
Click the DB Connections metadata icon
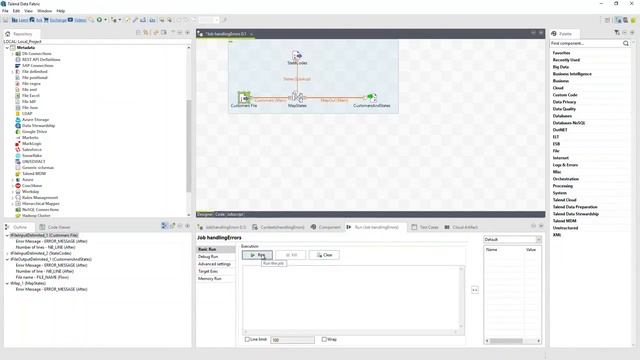click(x=18, y=53)
